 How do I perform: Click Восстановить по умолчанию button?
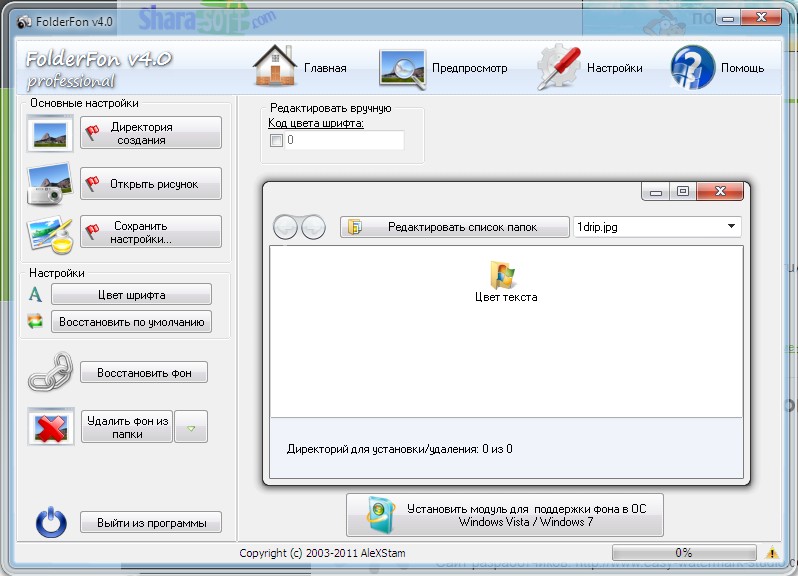click(x=131, y=322)
